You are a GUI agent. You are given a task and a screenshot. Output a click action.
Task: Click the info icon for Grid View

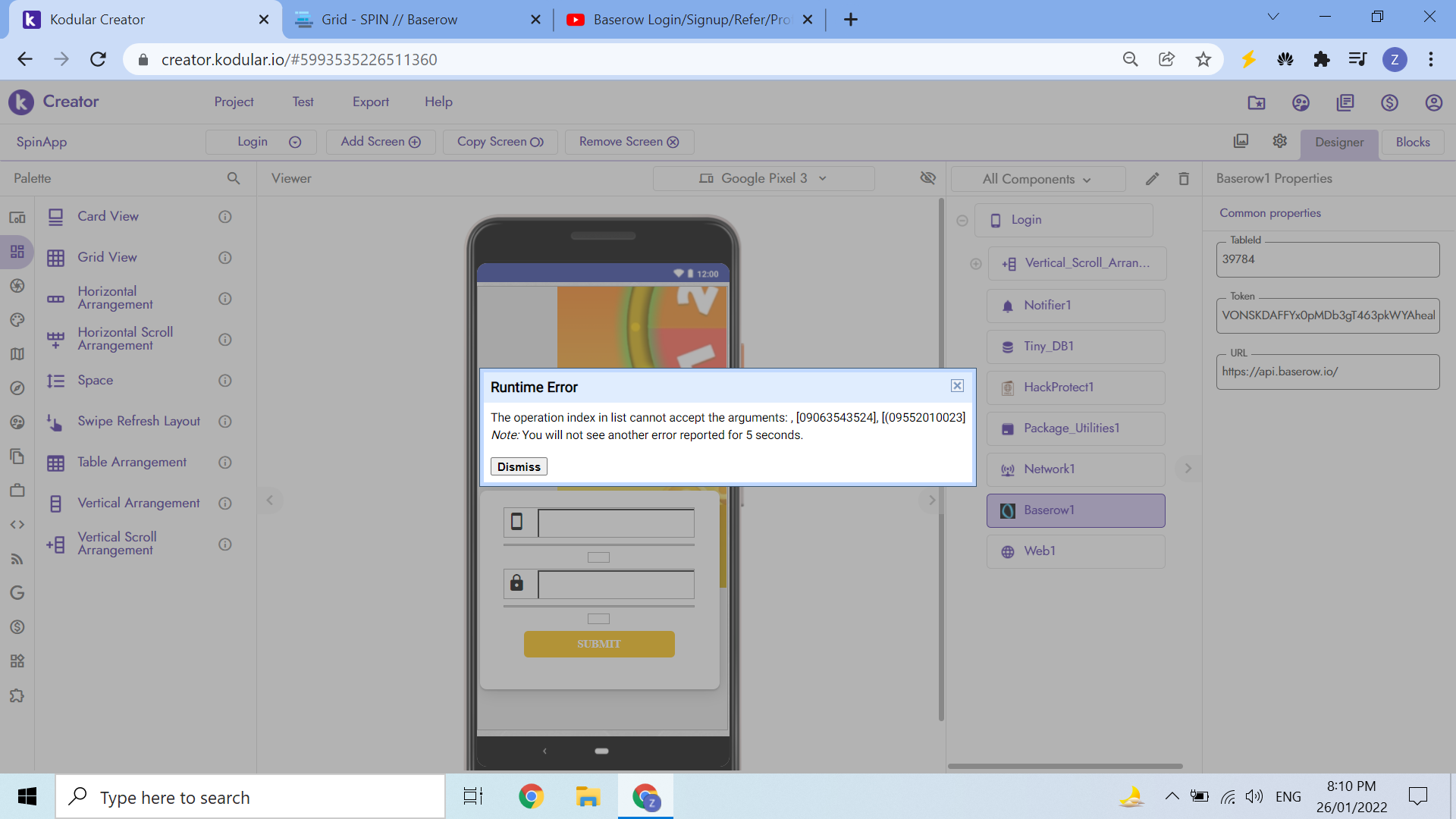tap(225, 258)
